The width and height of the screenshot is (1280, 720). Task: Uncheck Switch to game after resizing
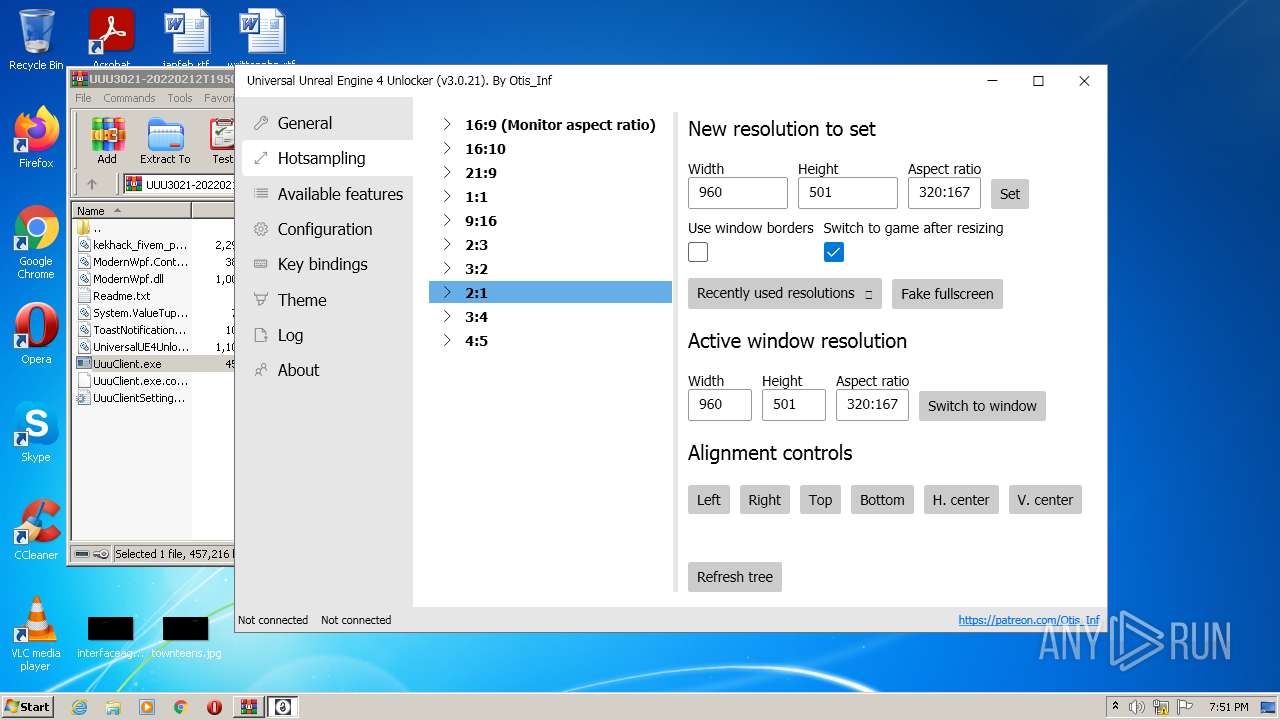834,252
